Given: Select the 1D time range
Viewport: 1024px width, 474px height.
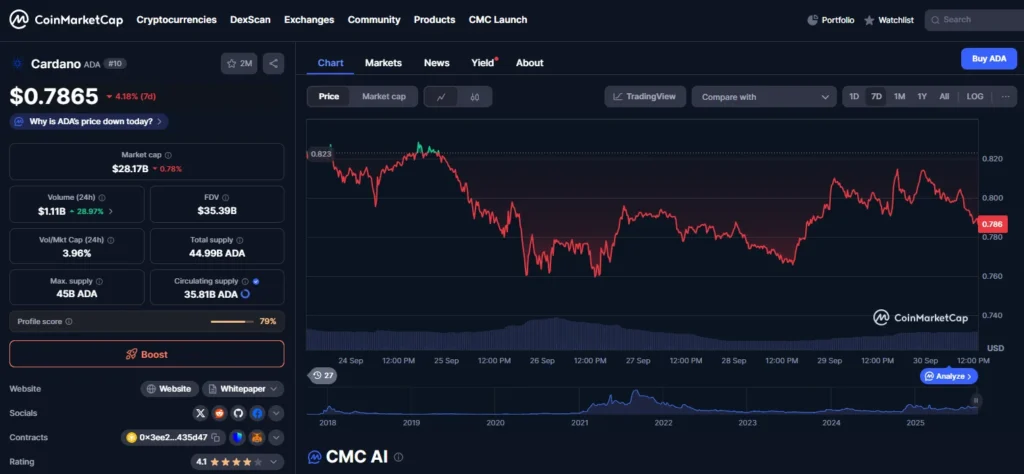Looking at the screenshot, I should tap(853, 97).
